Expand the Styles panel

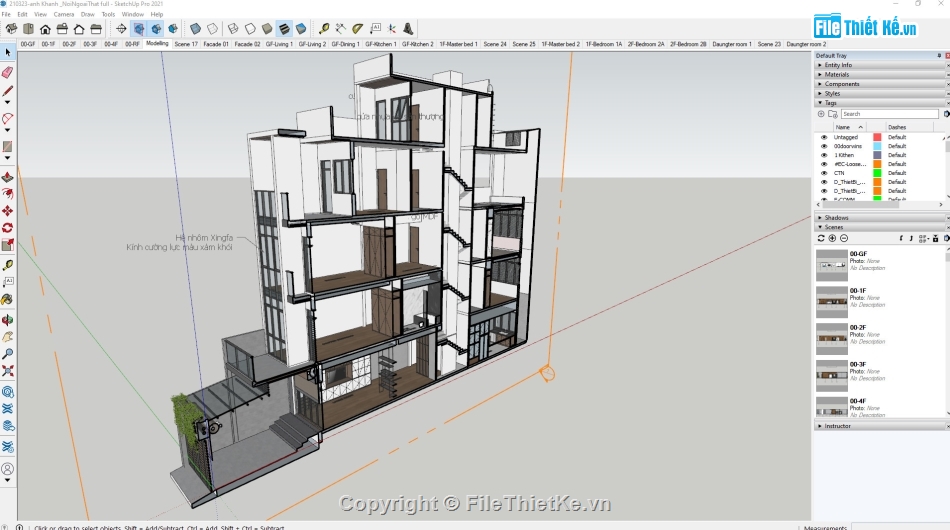point(879,94)
